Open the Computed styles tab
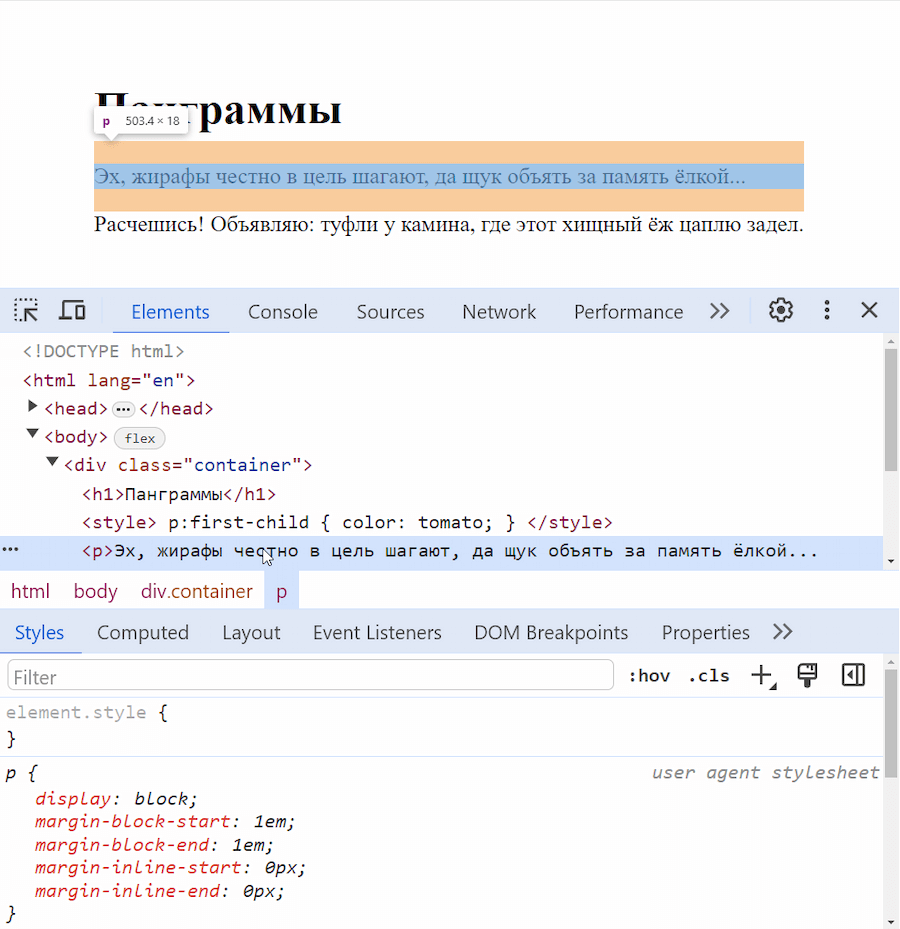 click(143, 633)
